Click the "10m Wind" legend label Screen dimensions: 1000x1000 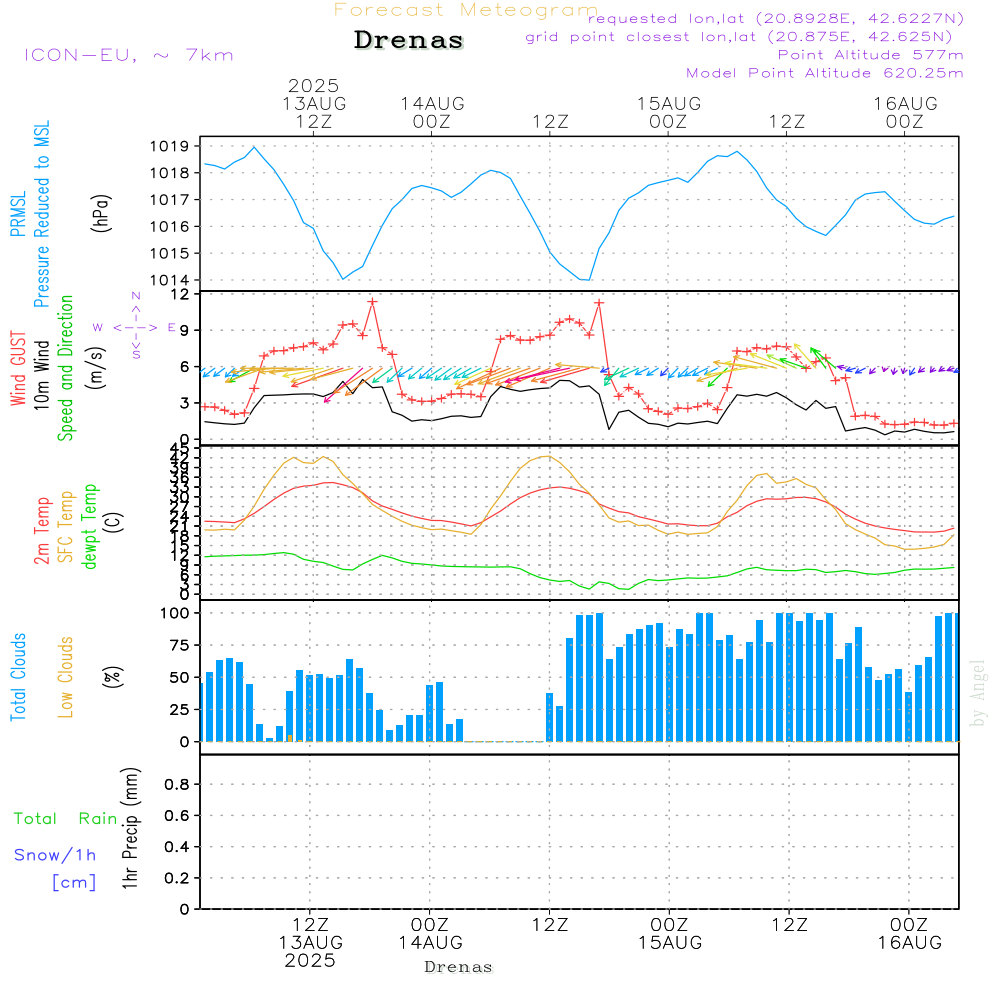[41, 374]
